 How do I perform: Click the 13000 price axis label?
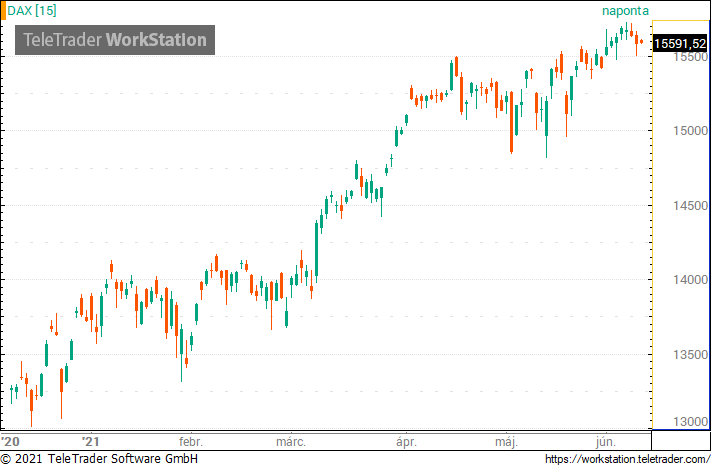click(x=690, y=422)
